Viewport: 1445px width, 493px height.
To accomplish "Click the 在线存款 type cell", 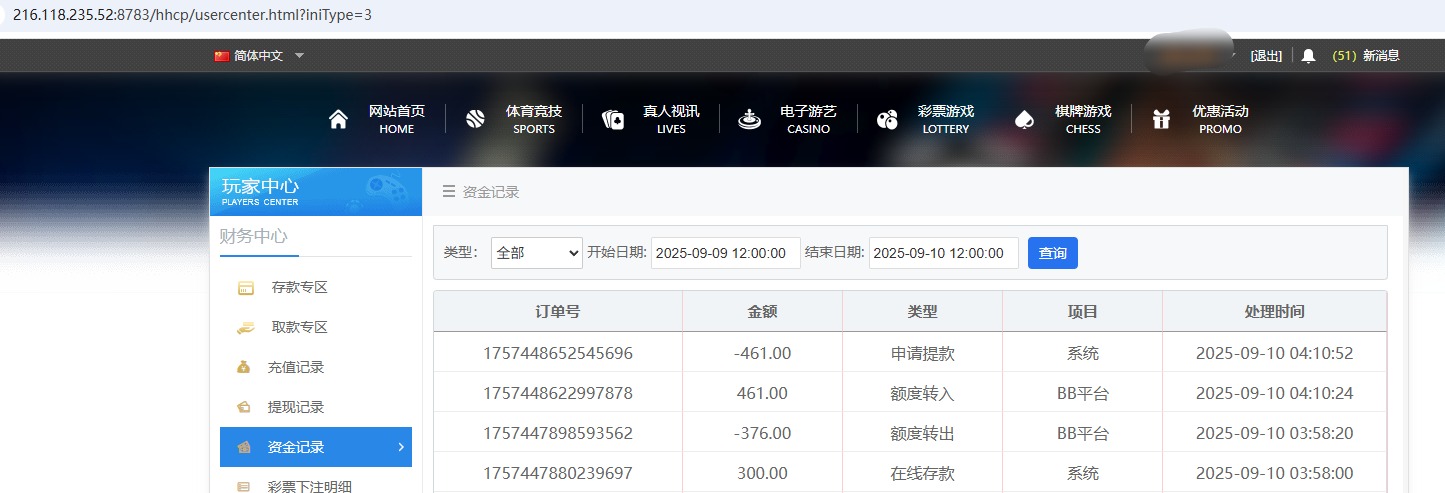I will pyautogui.click(x=922, y=473).
